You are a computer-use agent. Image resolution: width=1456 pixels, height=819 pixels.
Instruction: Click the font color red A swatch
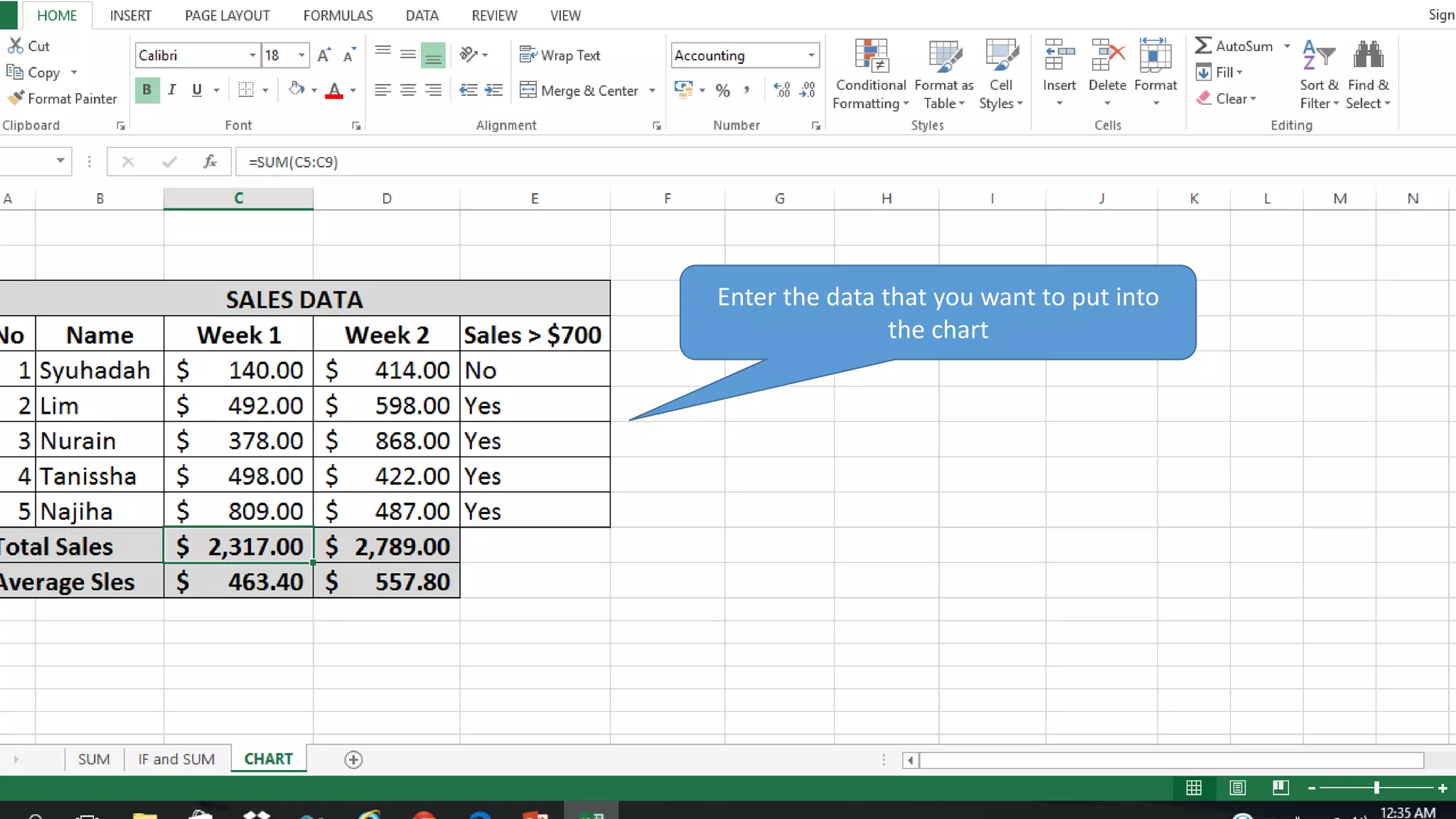(334, 90)
